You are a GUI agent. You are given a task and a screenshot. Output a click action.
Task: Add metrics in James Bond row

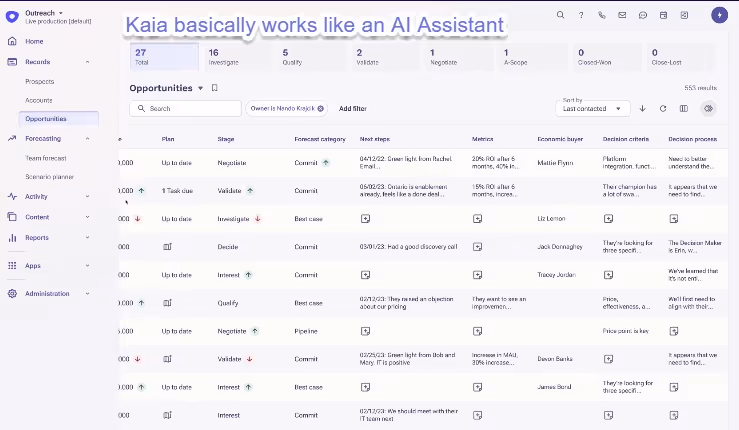point(477,387)
